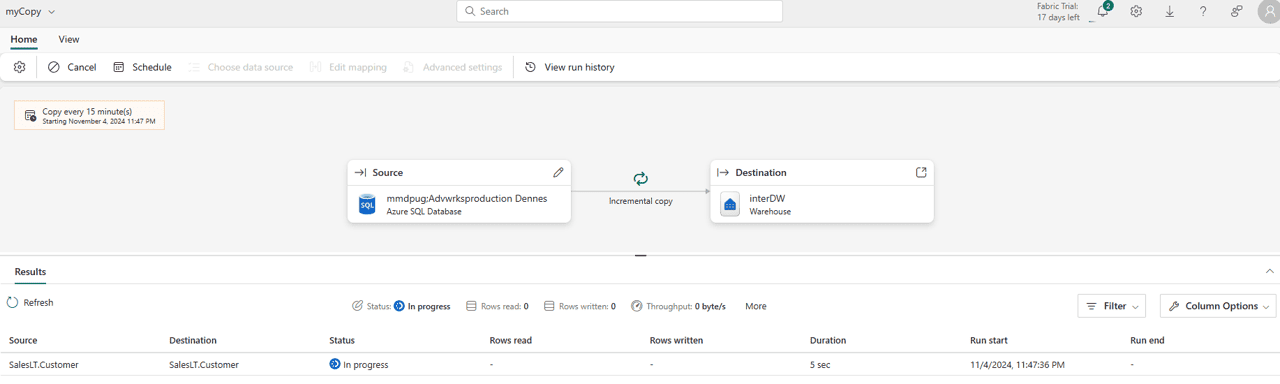The width and height of the screenshot is (1280, 384).
Task: Click the panel splitter handle
Action: pyautogui.click(x=641, y=255)
